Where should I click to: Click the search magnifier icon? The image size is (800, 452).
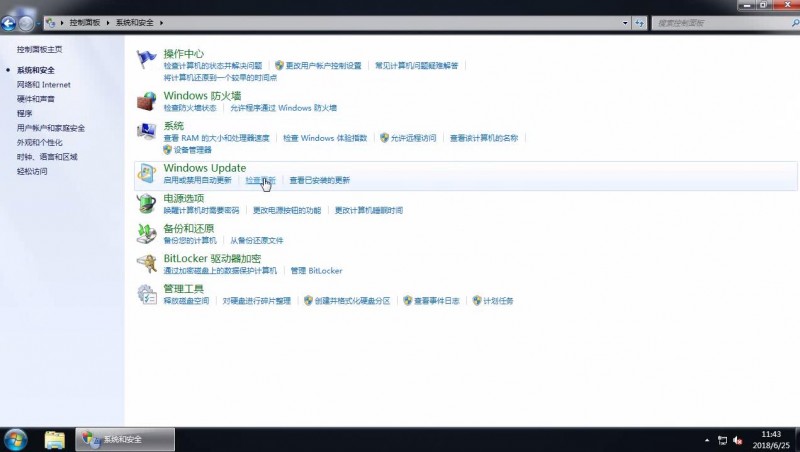pos(795,23)
